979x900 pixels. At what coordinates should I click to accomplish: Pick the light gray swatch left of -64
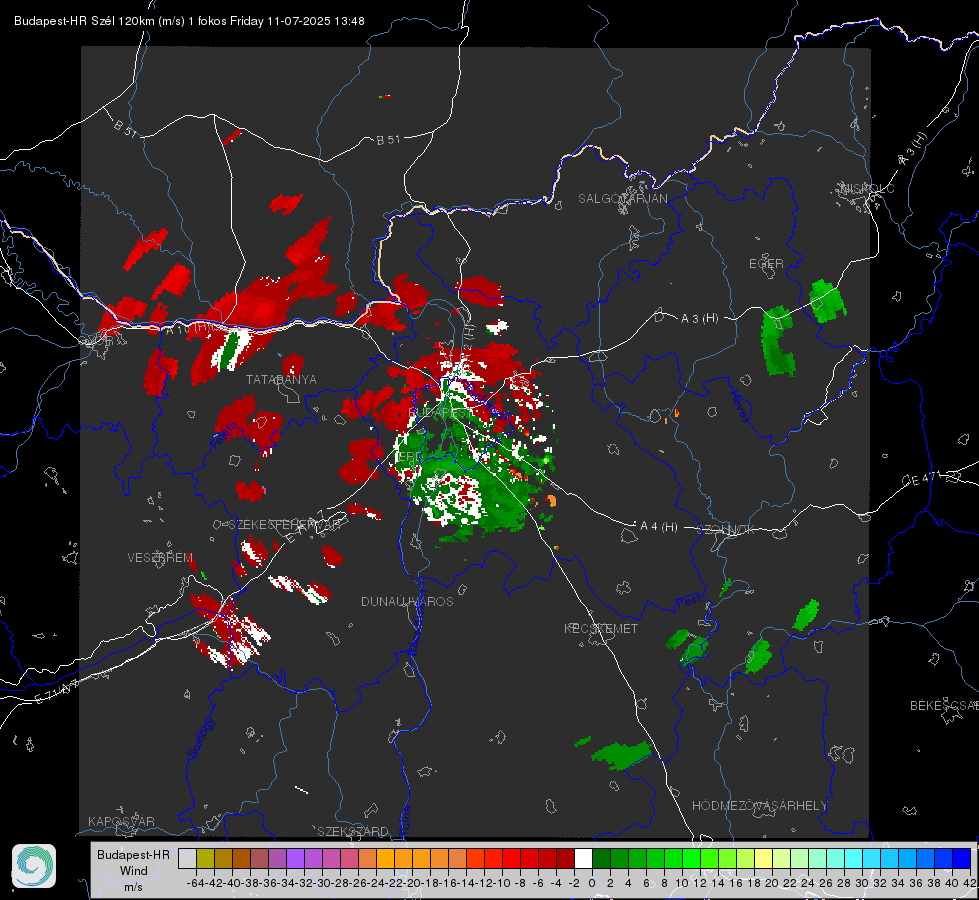(187, 859)
